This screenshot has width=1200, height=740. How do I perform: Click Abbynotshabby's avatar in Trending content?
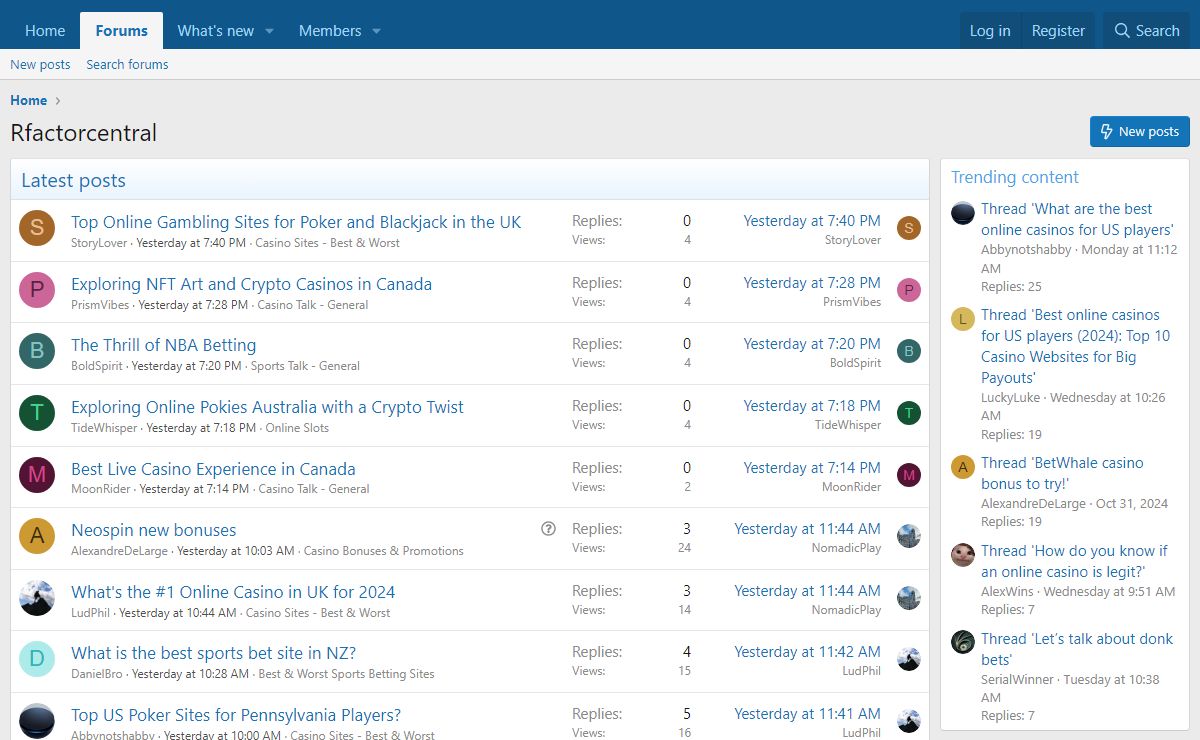click(963, 213)
